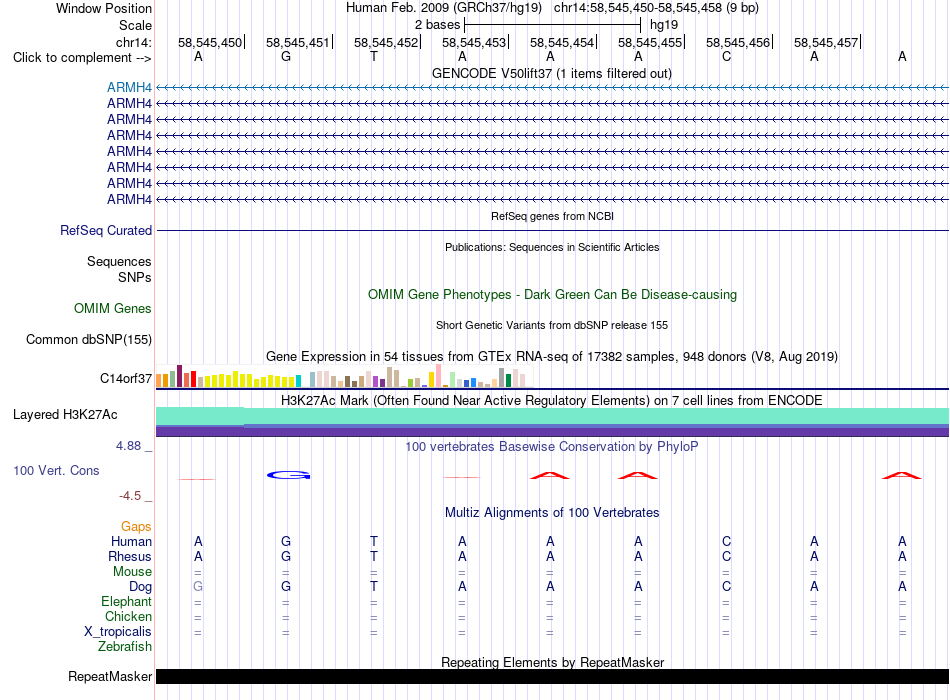Click the C14orf37 GTEx gene label
This screenshot has width=950, height=700.
point(126,378)
